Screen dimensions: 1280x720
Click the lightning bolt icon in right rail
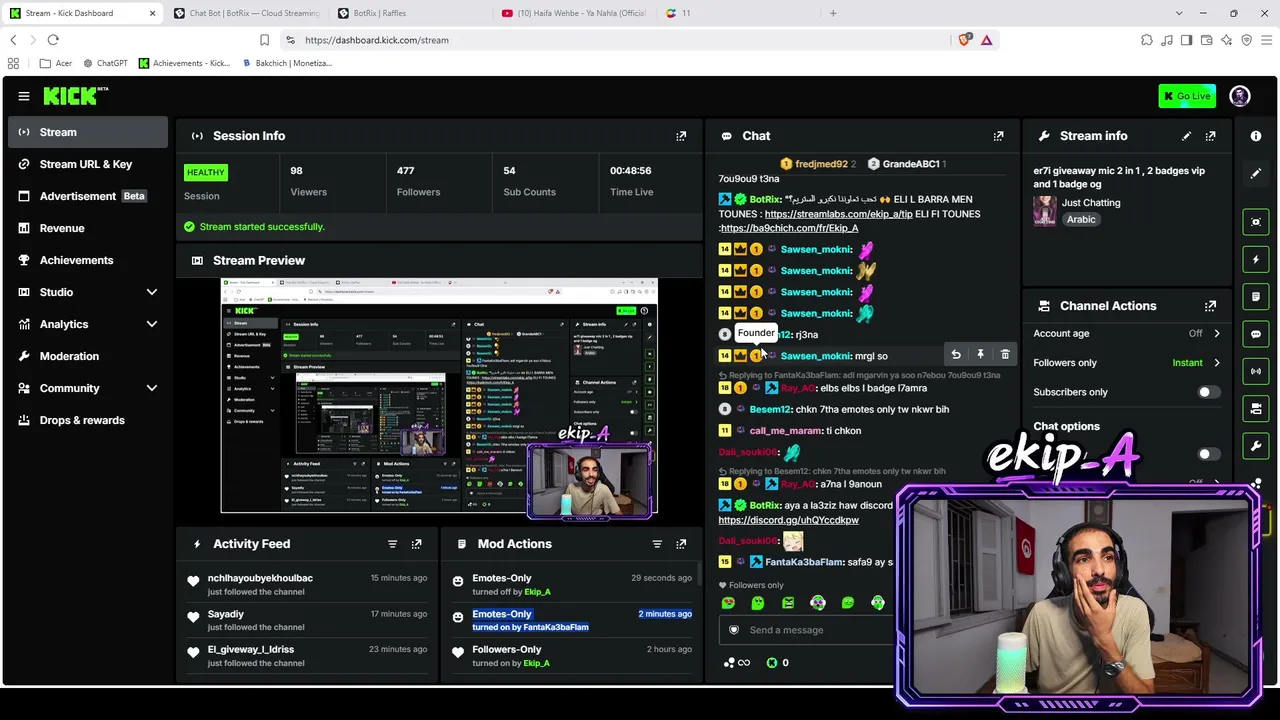pyautogui.click(x=1256, y=259)
